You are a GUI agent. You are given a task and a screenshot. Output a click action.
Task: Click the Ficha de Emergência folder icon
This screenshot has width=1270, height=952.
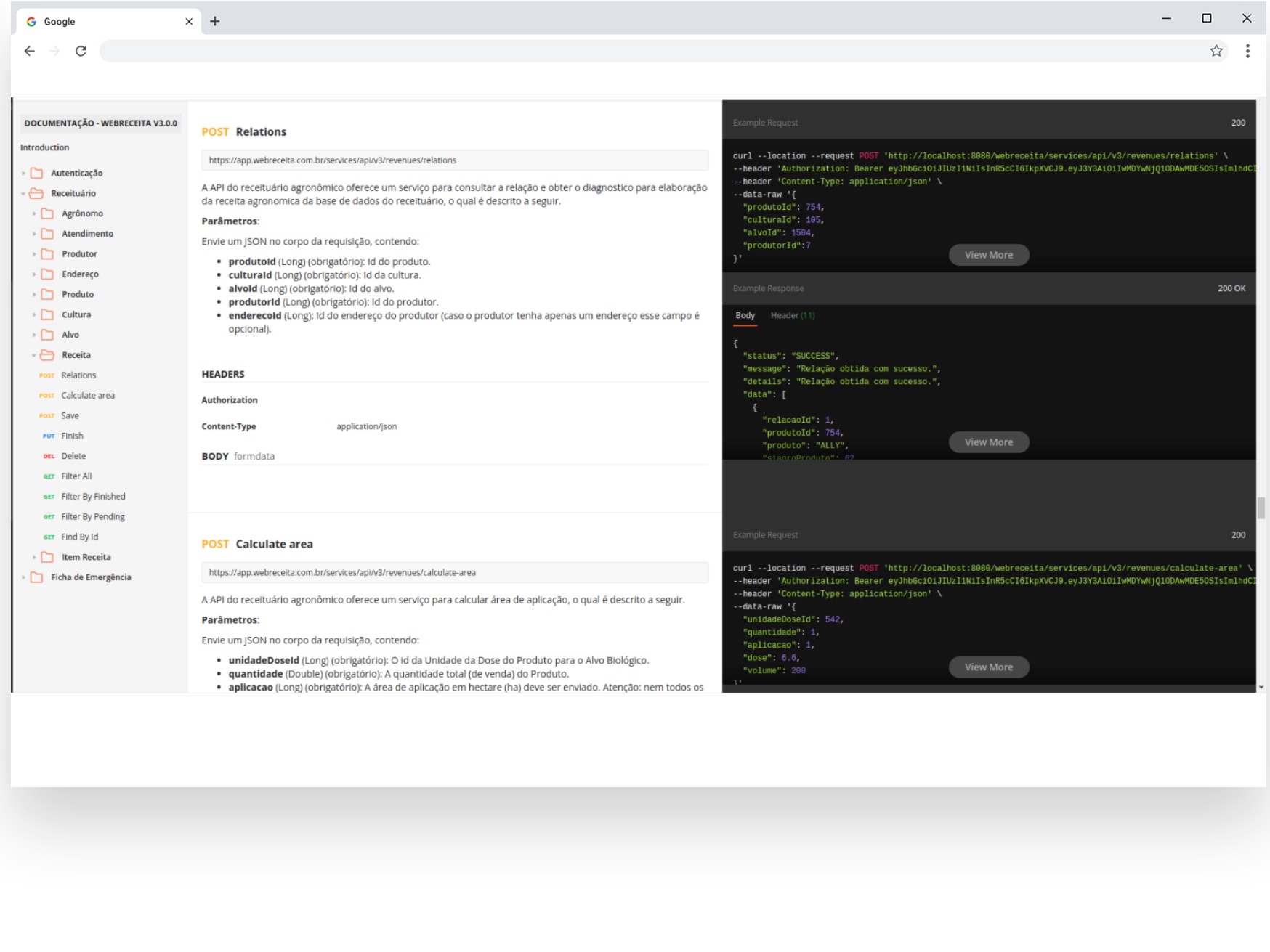tap(36, 577)
